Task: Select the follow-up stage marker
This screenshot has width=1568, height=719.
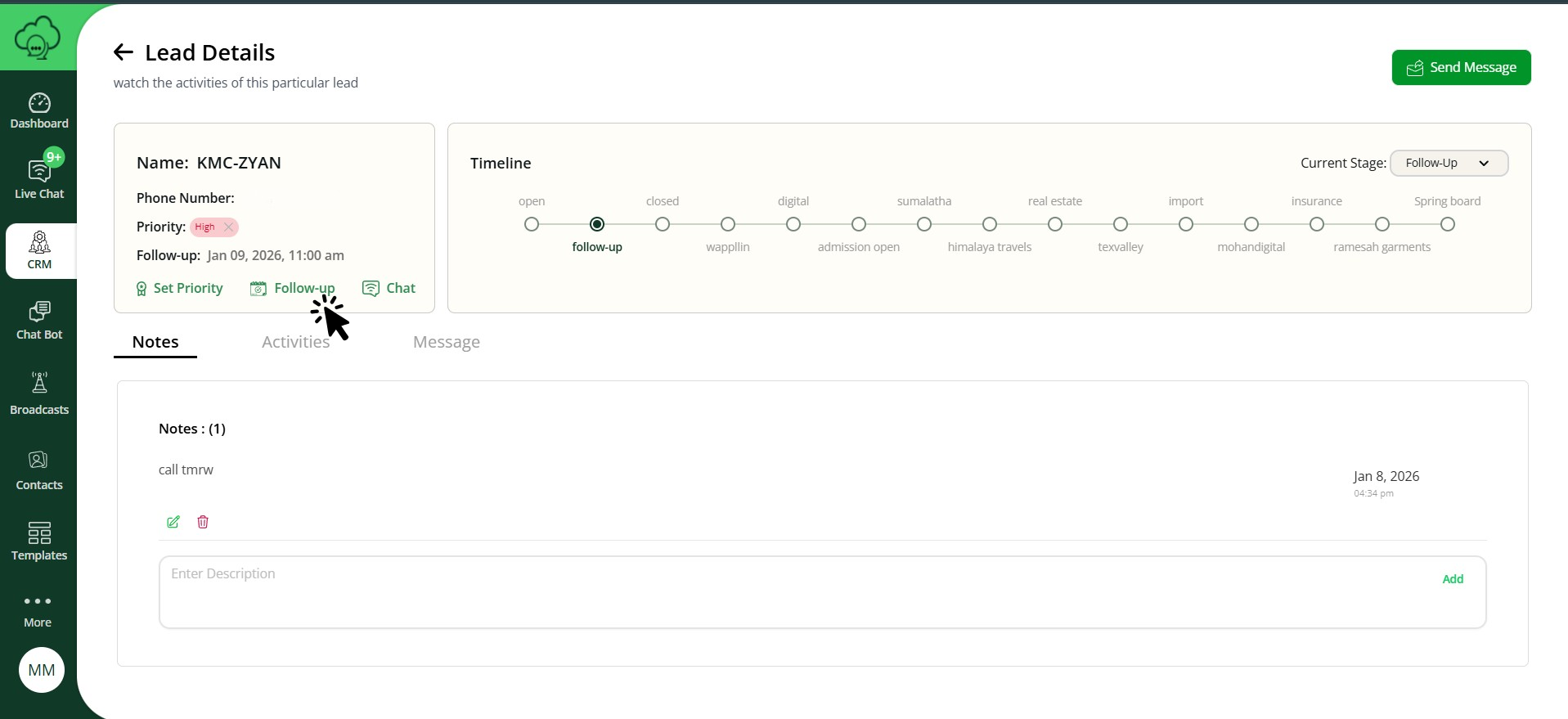Action: (x=597, y=224)
